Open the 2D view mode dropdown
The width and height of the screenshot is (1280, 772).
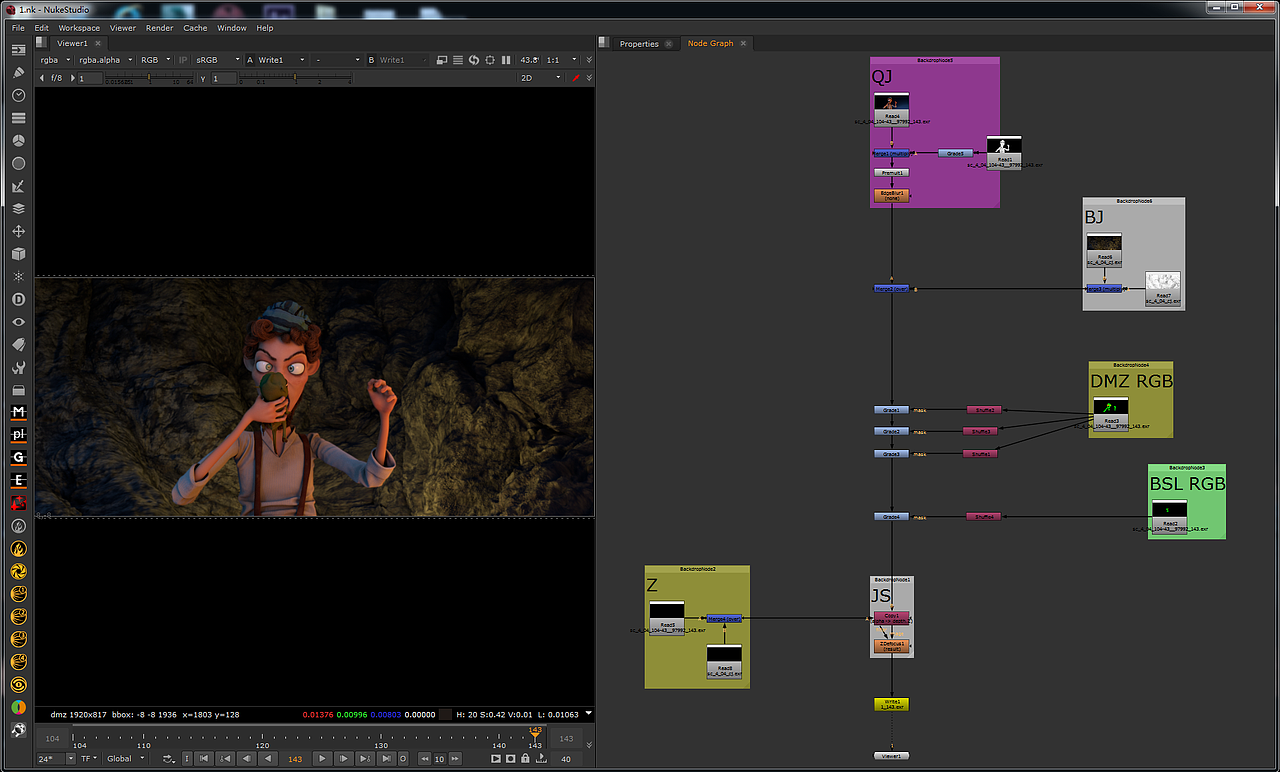[x=540, y=78]
